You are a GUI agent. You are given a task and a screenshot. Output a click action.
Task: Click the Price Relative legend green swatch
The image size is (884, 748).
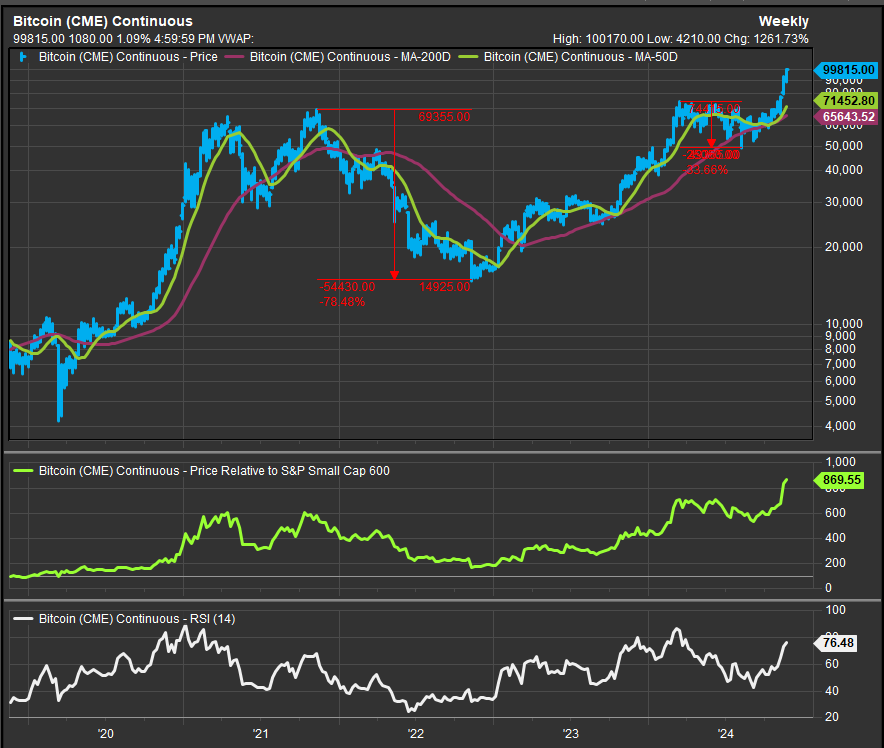click(23, 471)
